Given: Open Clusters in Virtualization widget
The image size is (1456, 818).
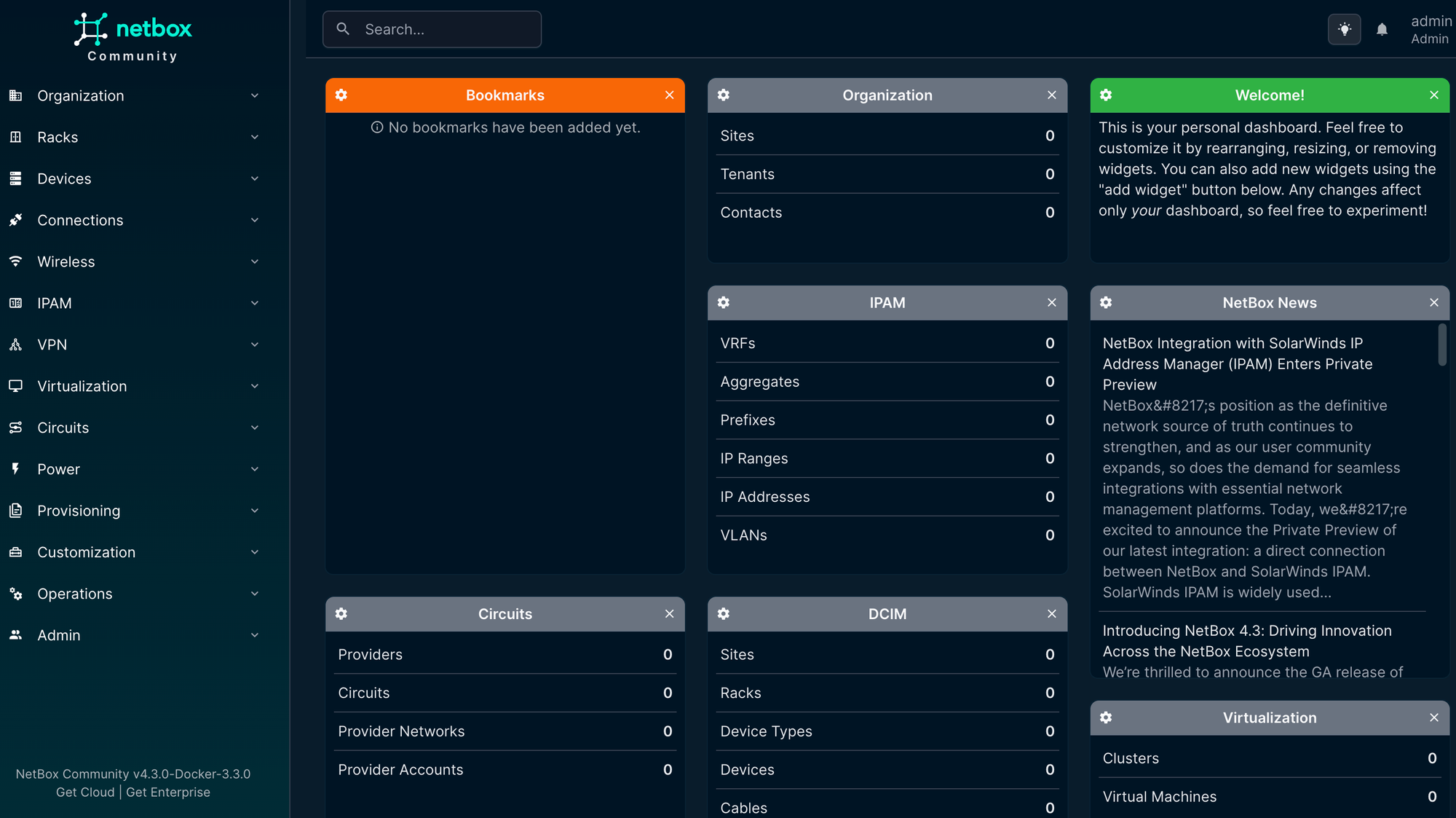Looking at the screenshot, I should (1269, 758).
